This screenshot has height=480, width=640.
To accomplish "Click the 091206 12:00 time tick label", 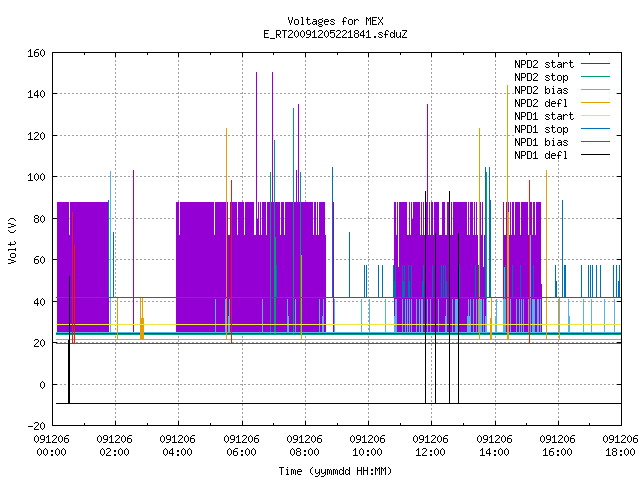I will 430,446.
